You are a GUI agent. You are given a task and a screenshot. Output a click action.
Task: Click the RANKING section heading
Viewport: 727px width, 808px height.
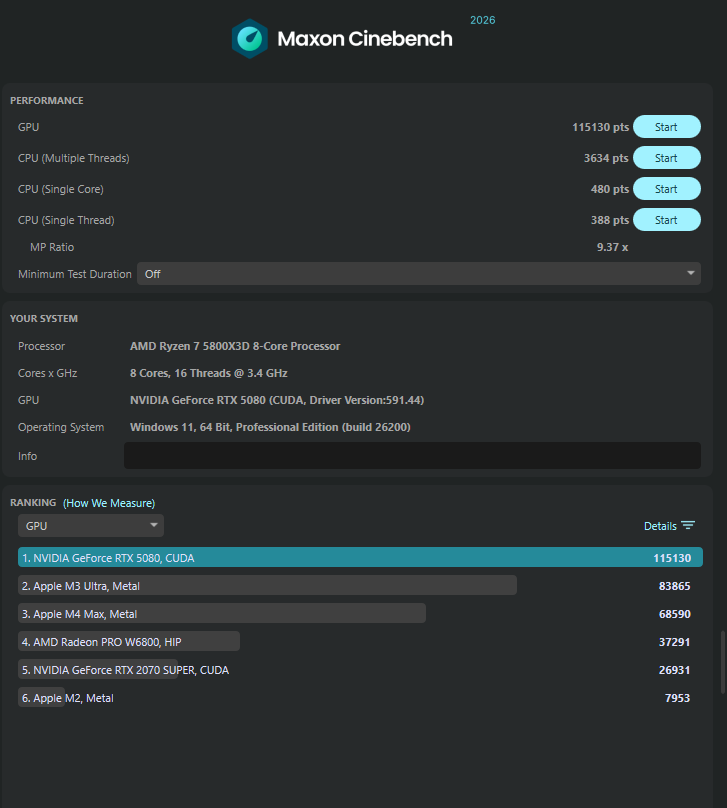(x=33, y=502)
